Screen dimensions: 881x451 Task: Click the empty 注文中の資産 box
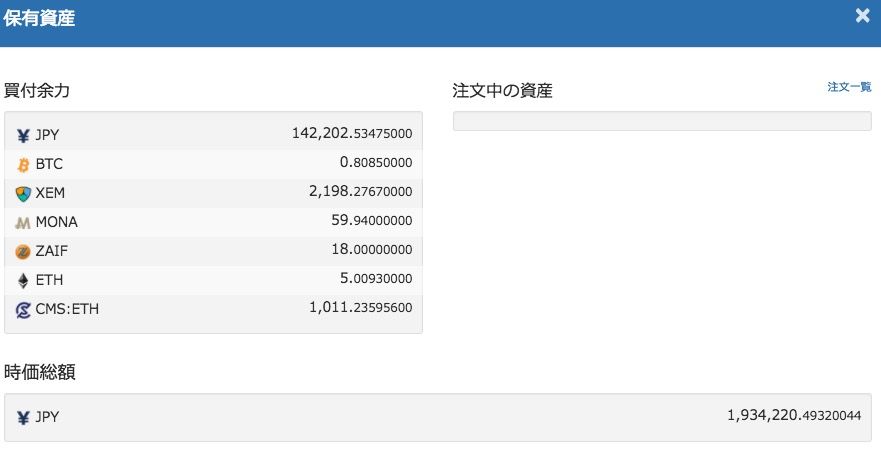pos(662,121)
